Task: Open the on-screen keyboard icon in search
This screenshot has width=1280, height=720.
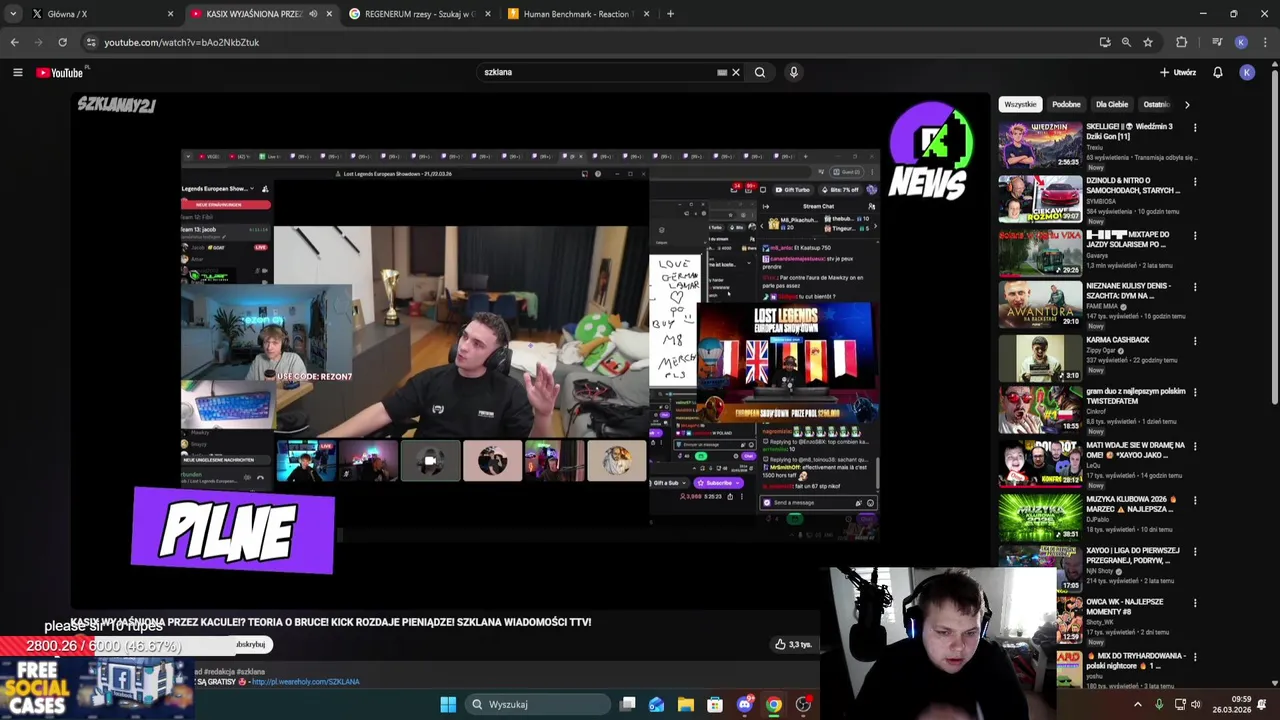Action: (x=722, y=72)
